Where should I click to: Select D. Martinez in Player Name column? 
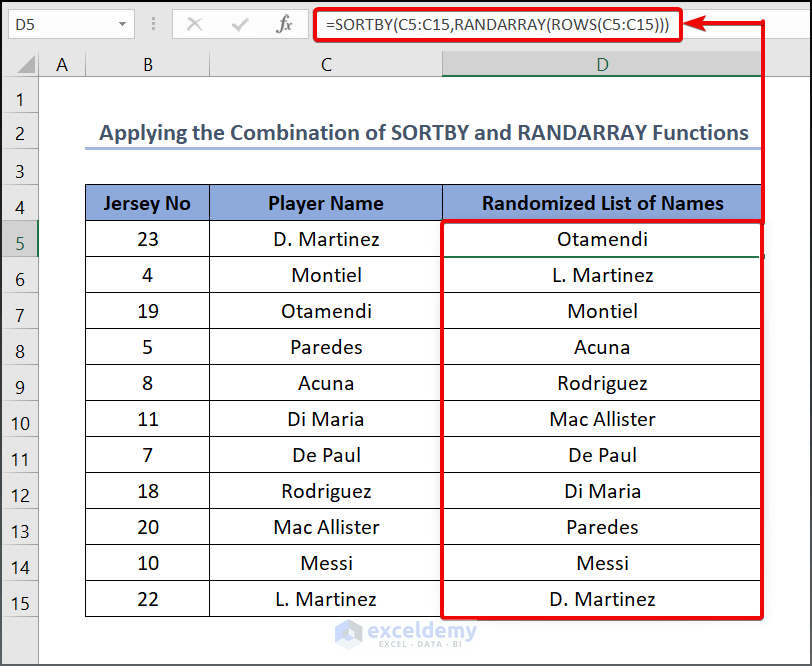tap(326, 239)
